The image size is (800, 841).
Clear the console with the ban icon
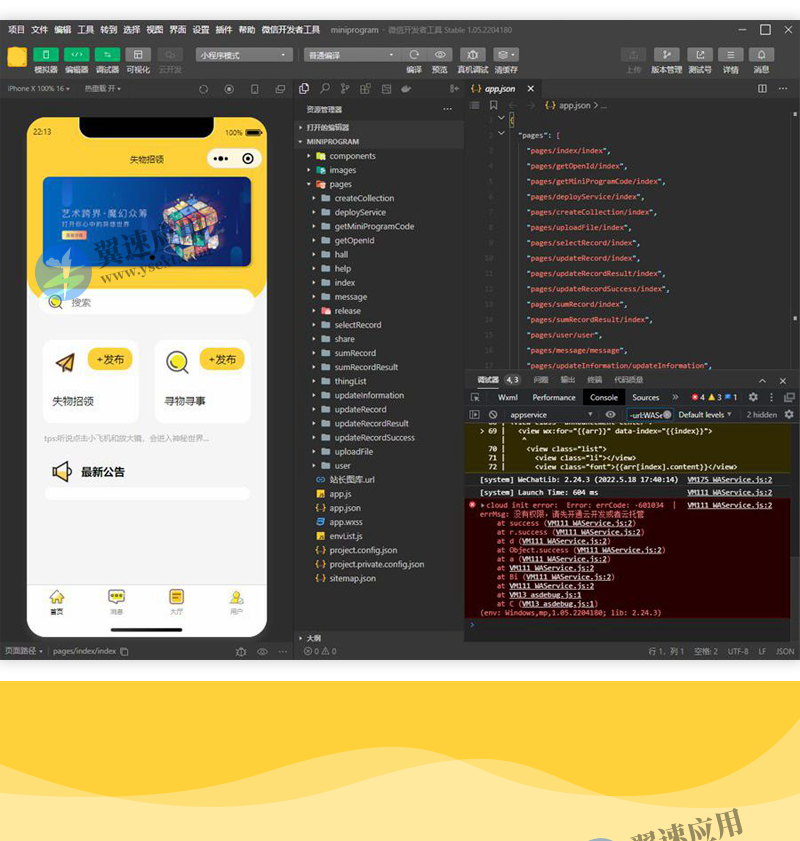[493, 414]
